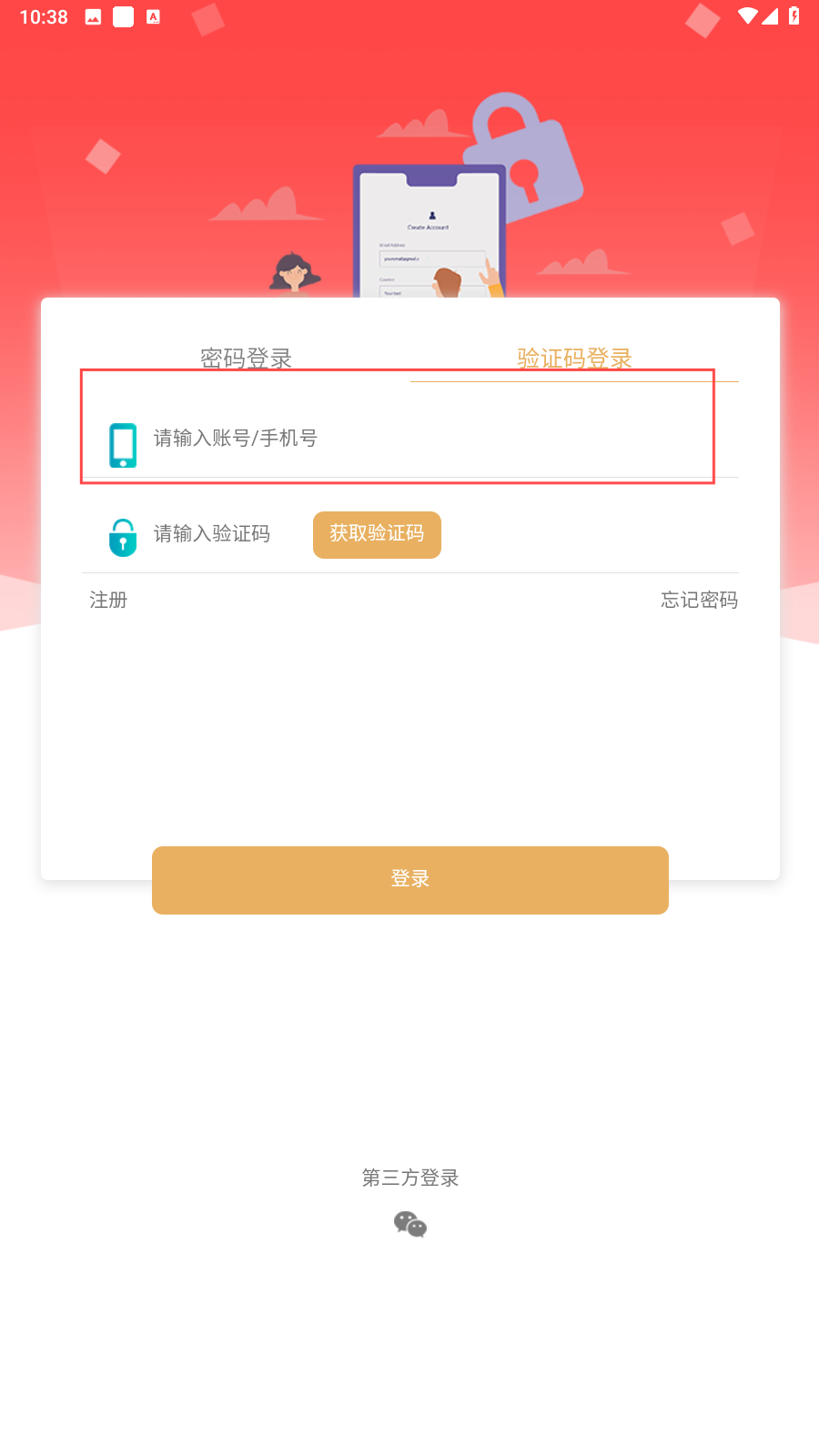Tap the image notification icon in status bar

pyautogui.click(x=93, y=17)
